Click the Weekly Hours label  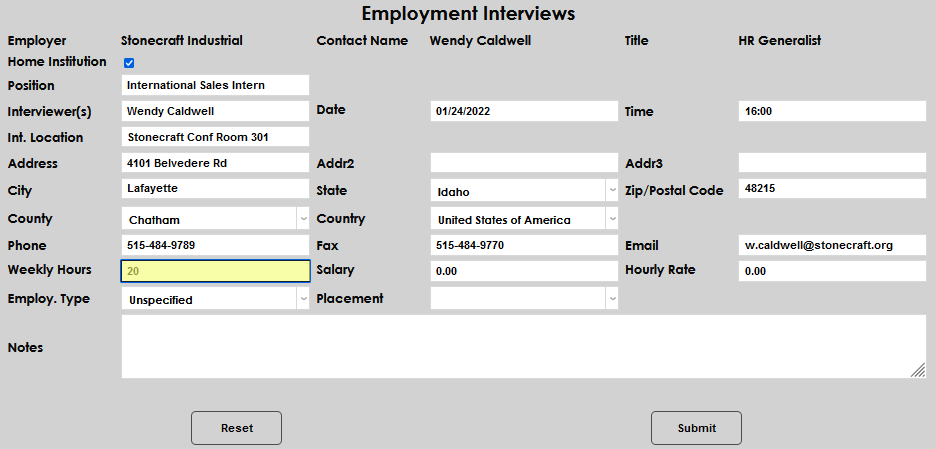tap(50, 270)
